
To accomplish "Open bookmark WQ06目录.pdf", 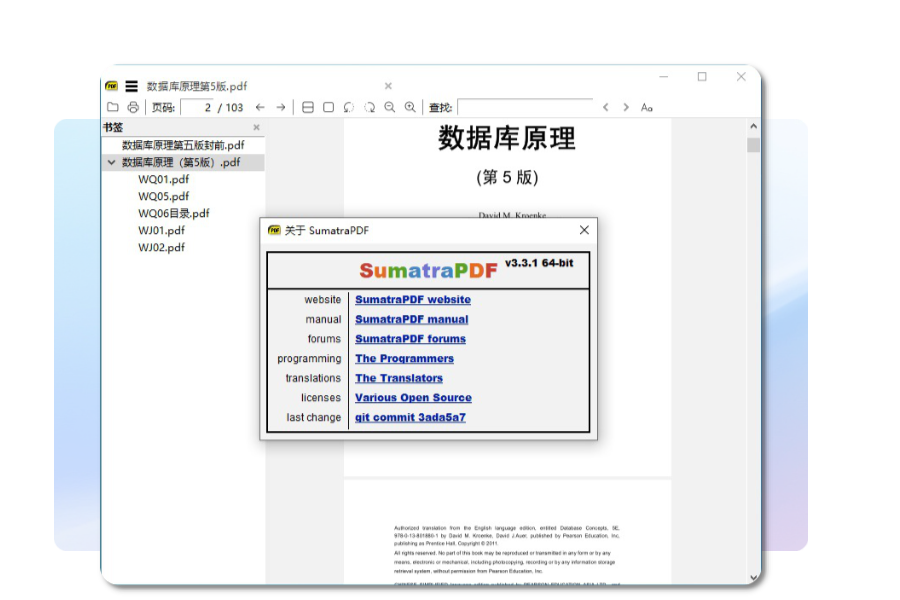I will click(x=174, y=214).
